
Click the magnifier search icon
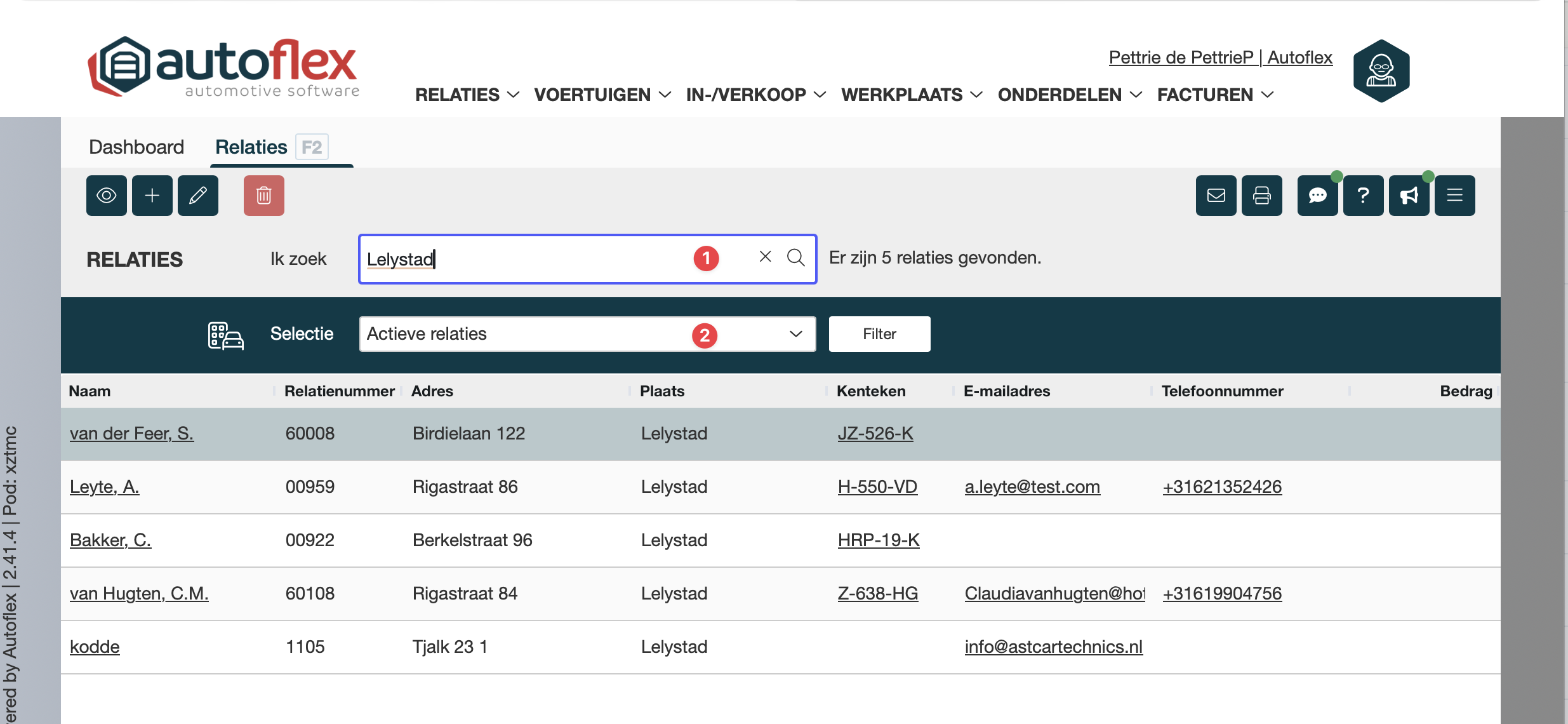[x=796, y=257]
